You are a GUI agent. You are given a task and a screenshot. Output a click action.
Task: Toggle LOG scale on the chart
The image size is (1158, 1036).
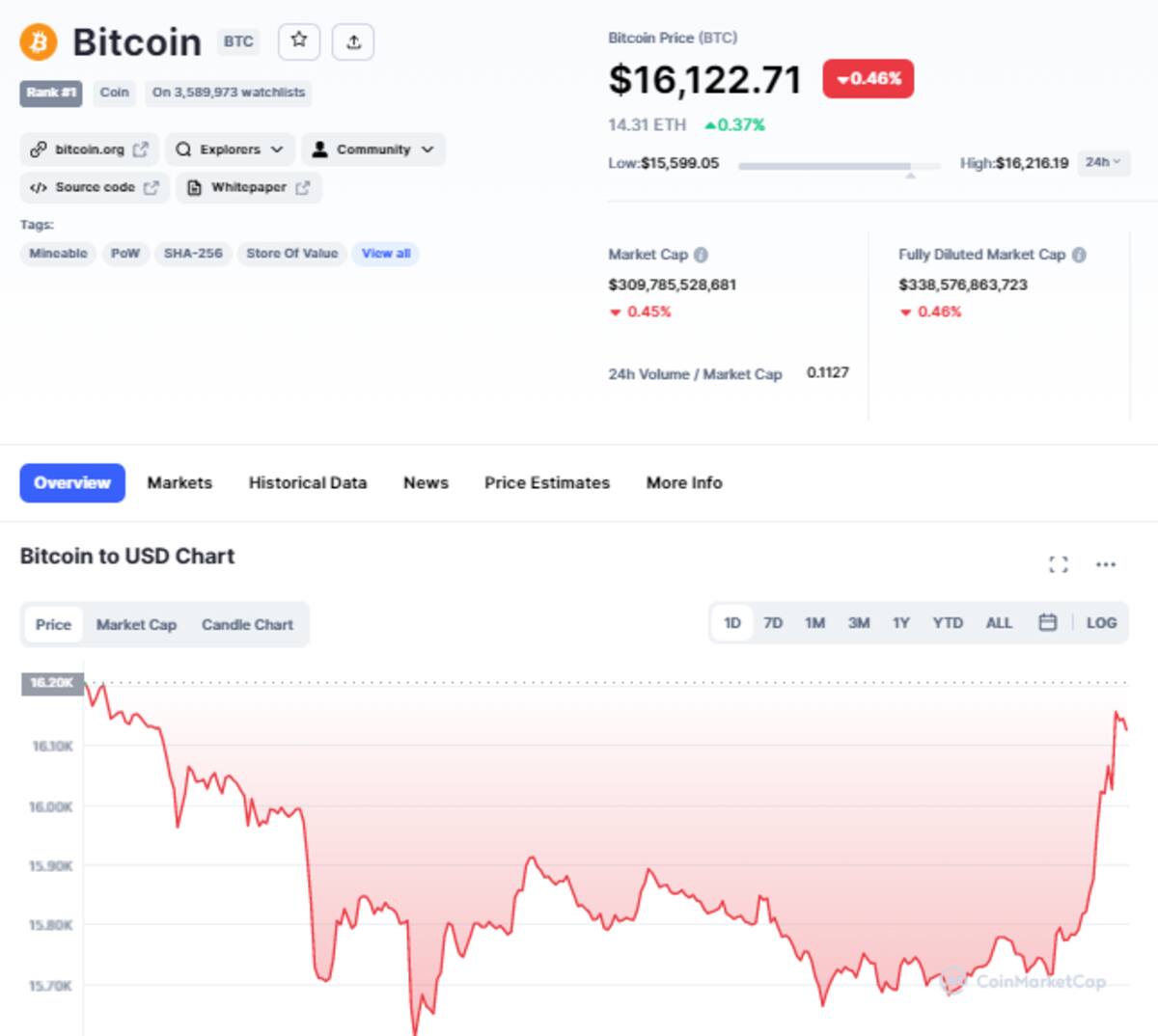(x=1101, y=623)
